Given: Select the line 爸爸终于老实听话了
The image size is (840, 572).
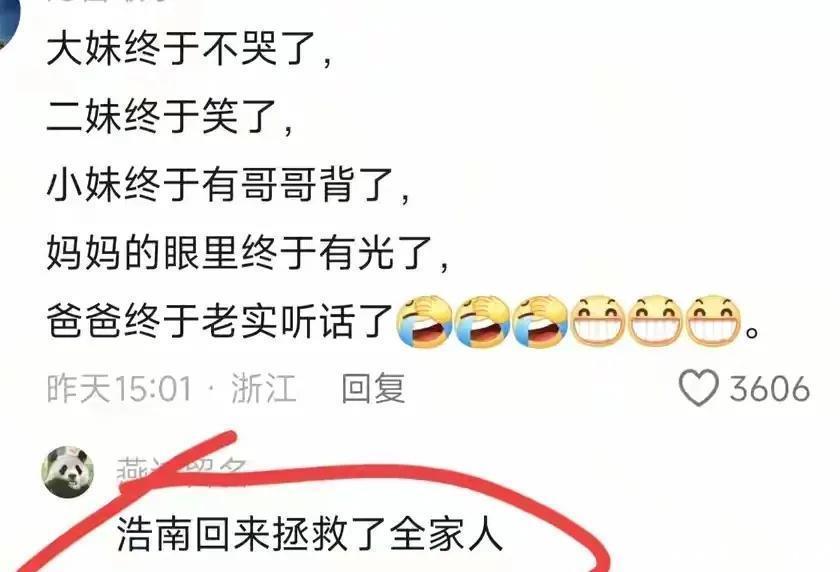Looking at the screenshot, I should pyautogui.click(x=220, y=321).
